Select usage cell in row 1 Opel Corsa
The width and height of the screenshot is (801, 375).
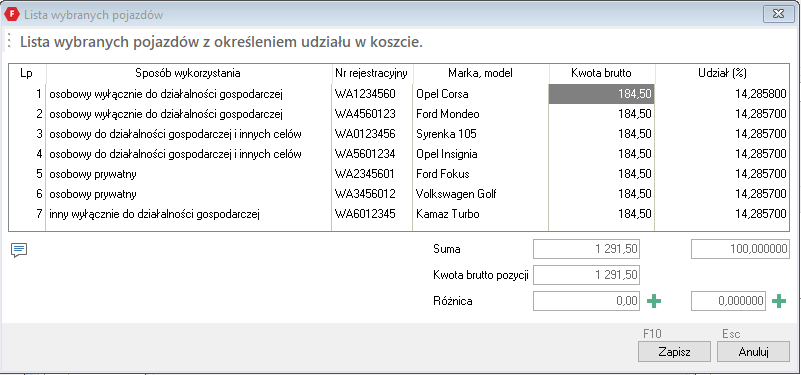[189, 94]
